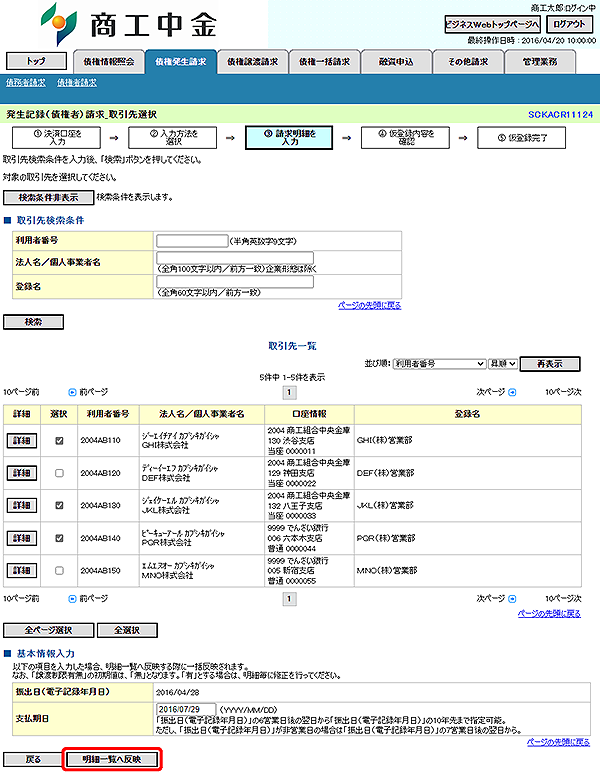The image size is (600, 775).
Task: Click the トップ button
Action: pyautogui.click(x=36, y=61)
